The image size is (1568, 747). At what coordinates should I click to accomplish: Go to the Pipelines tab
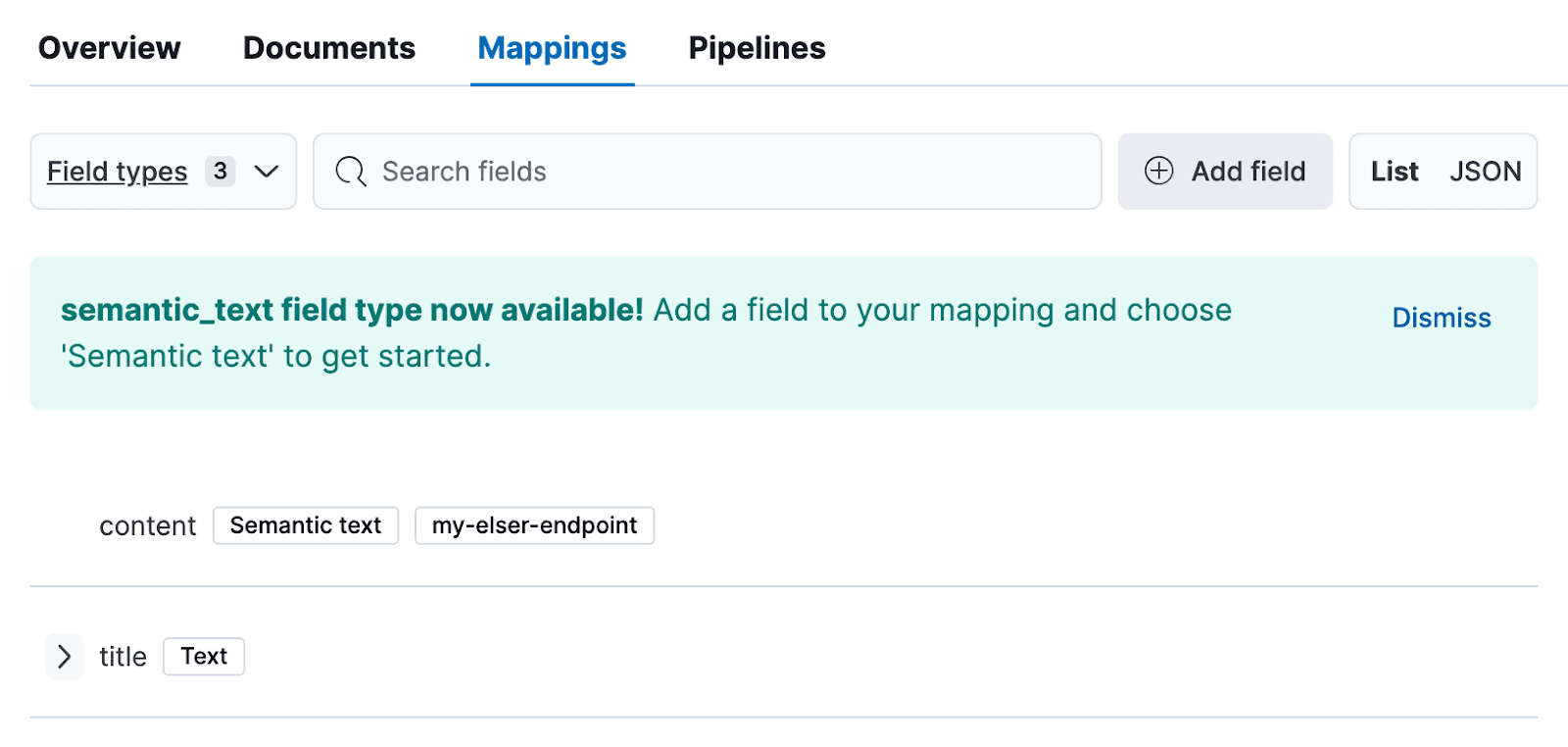757,48
